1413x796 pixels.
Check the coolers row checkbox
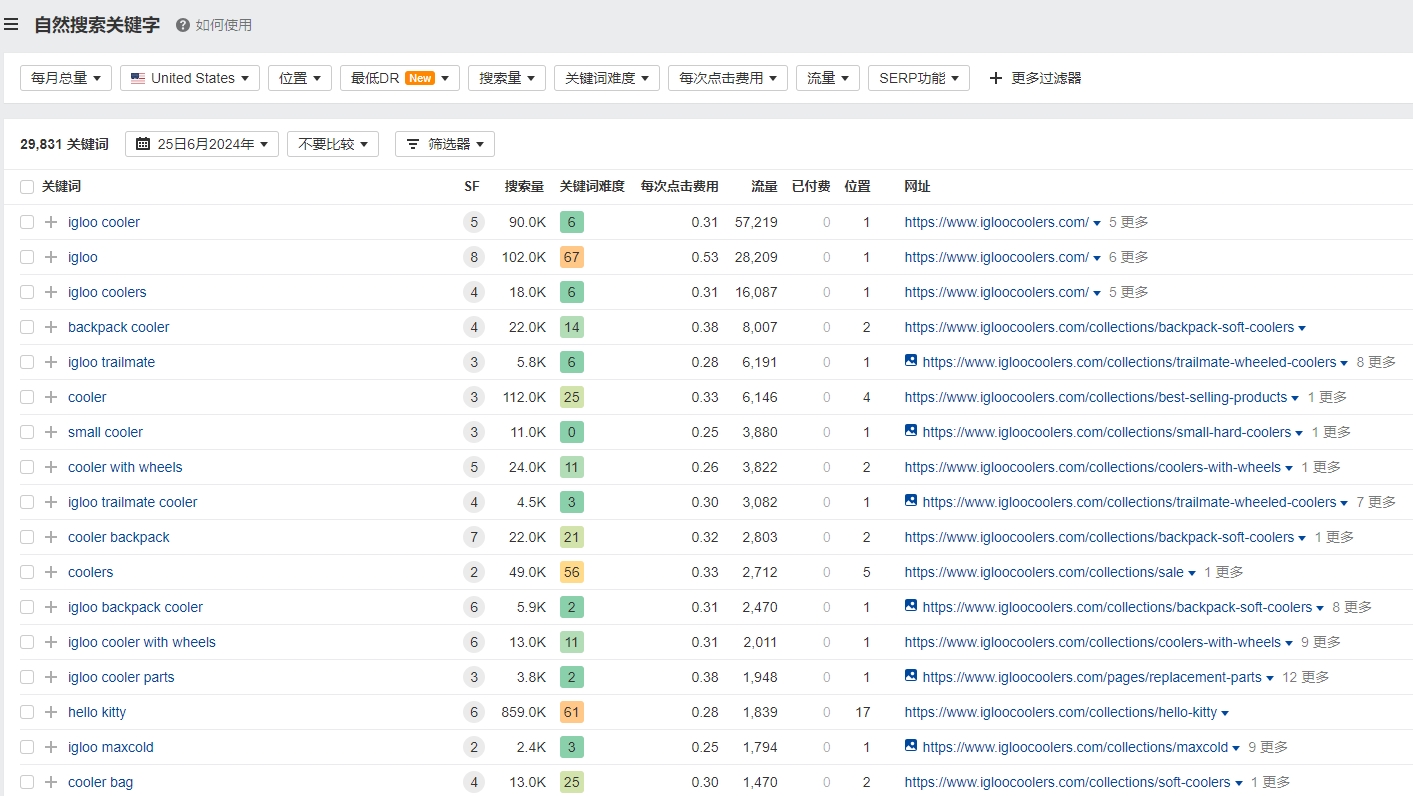click(x=27, y=572)
